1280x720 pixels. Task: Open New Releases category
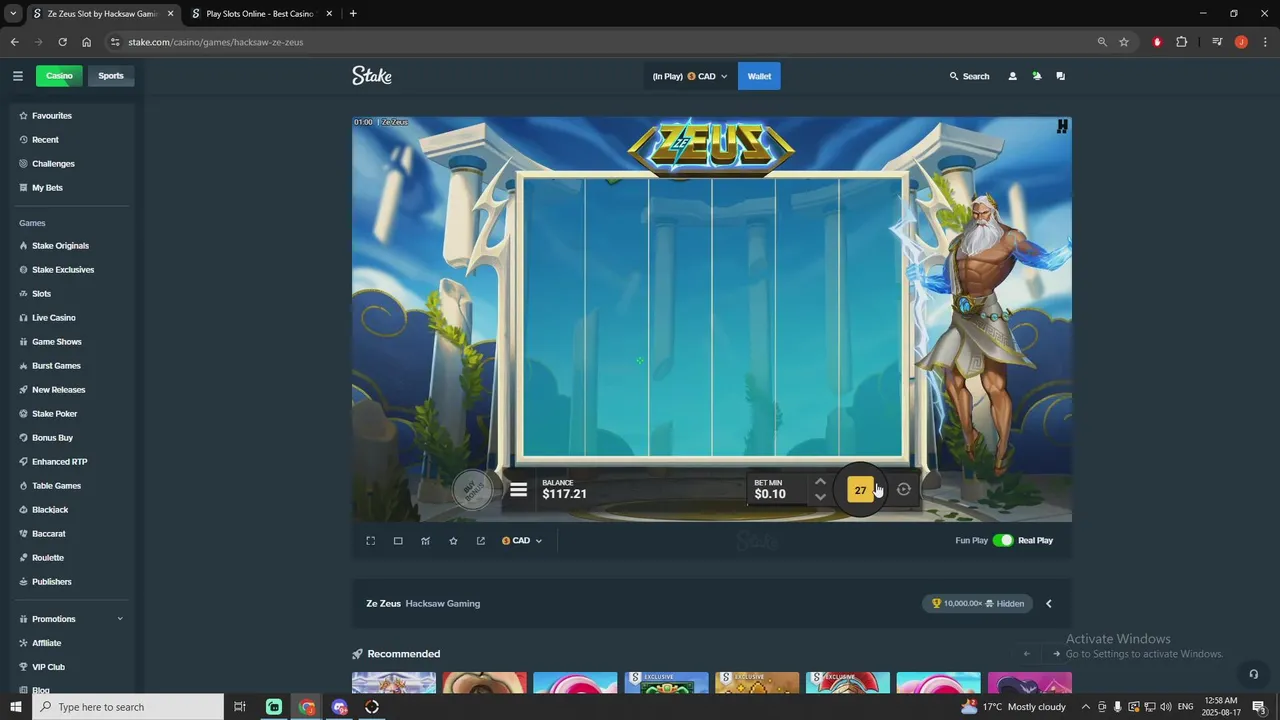pos(70,390)
